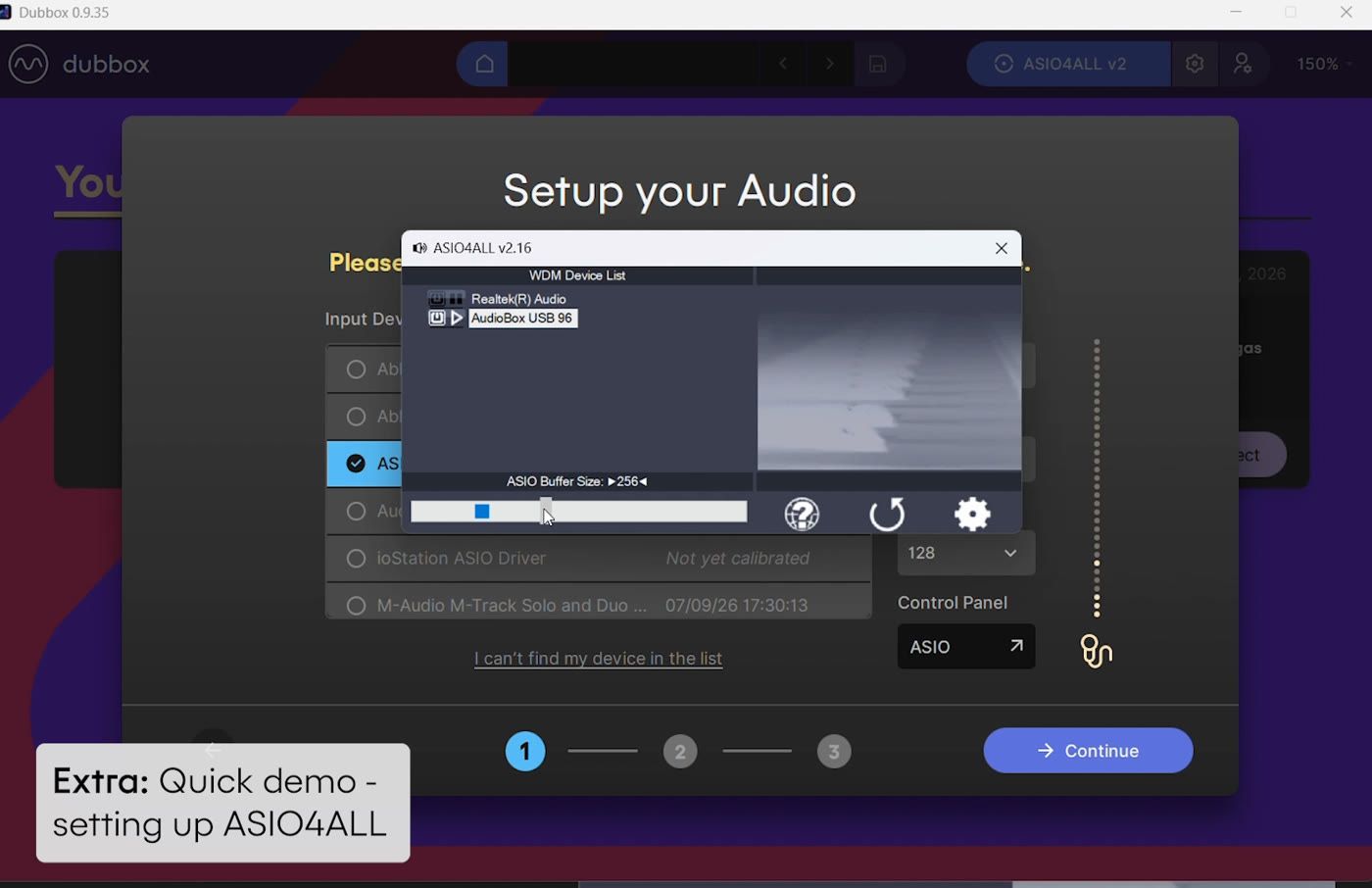
Task: Open ASIO4ALL advanced settings gear
Action: [972, 514]
